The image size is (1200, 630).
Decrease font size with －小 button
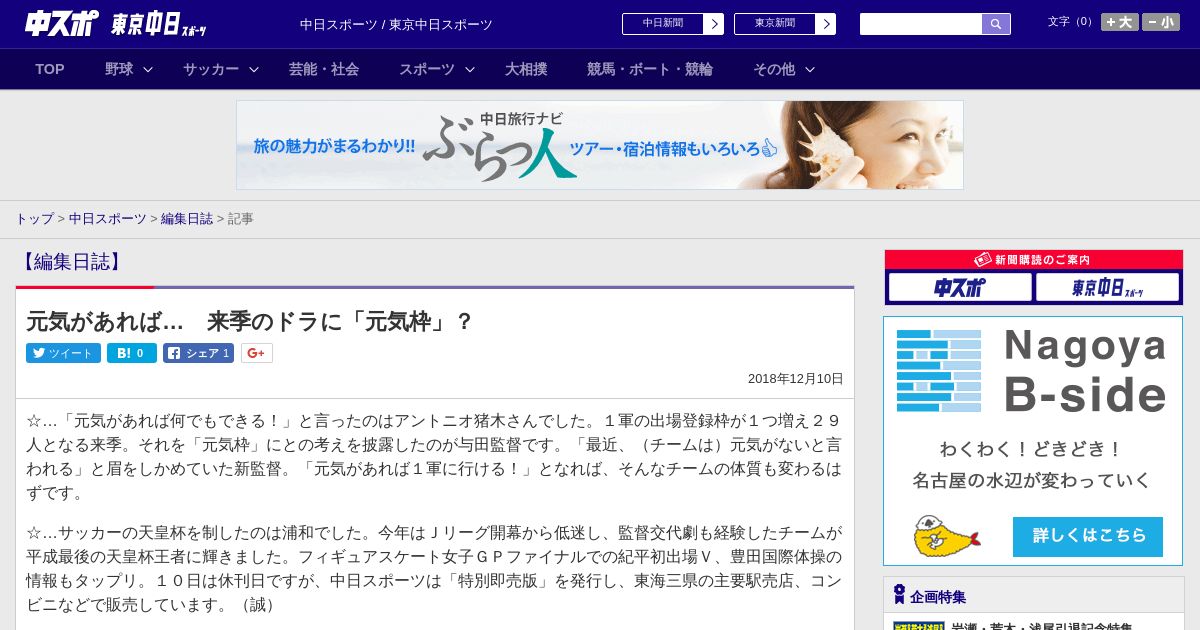point(1161,22)
